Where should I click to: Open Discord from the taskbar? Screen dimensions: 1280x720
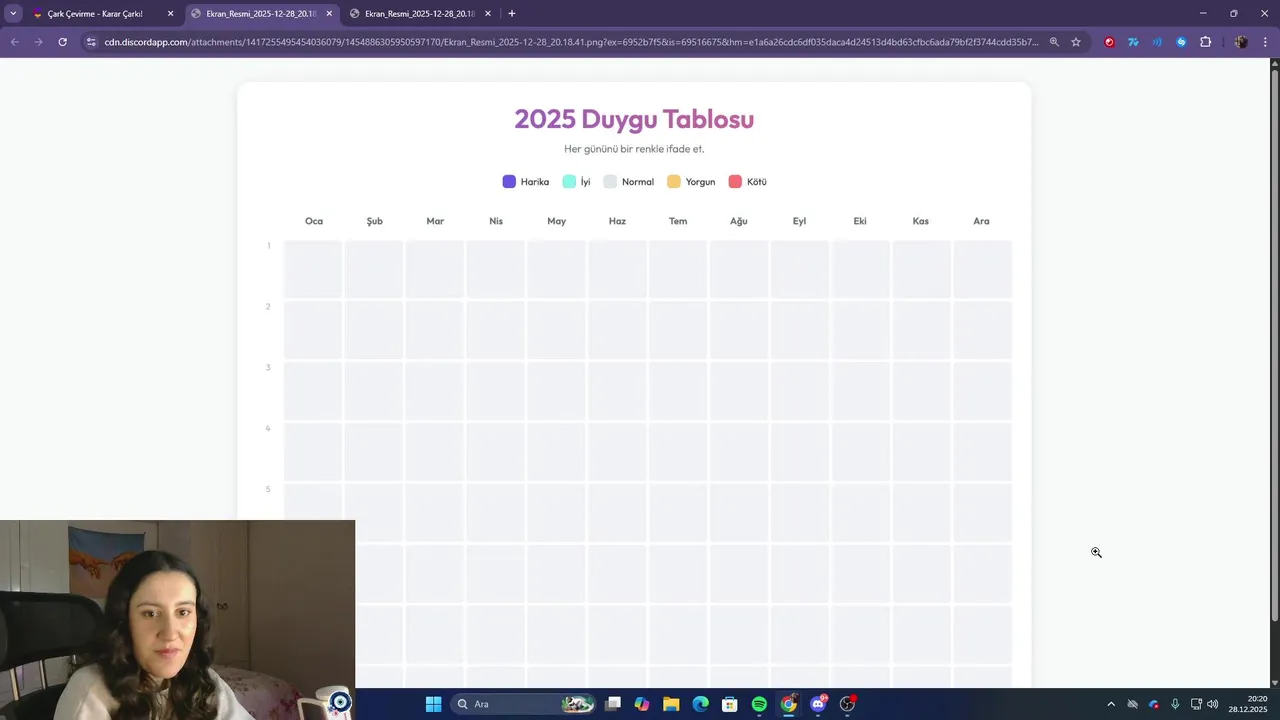point(818,704)
